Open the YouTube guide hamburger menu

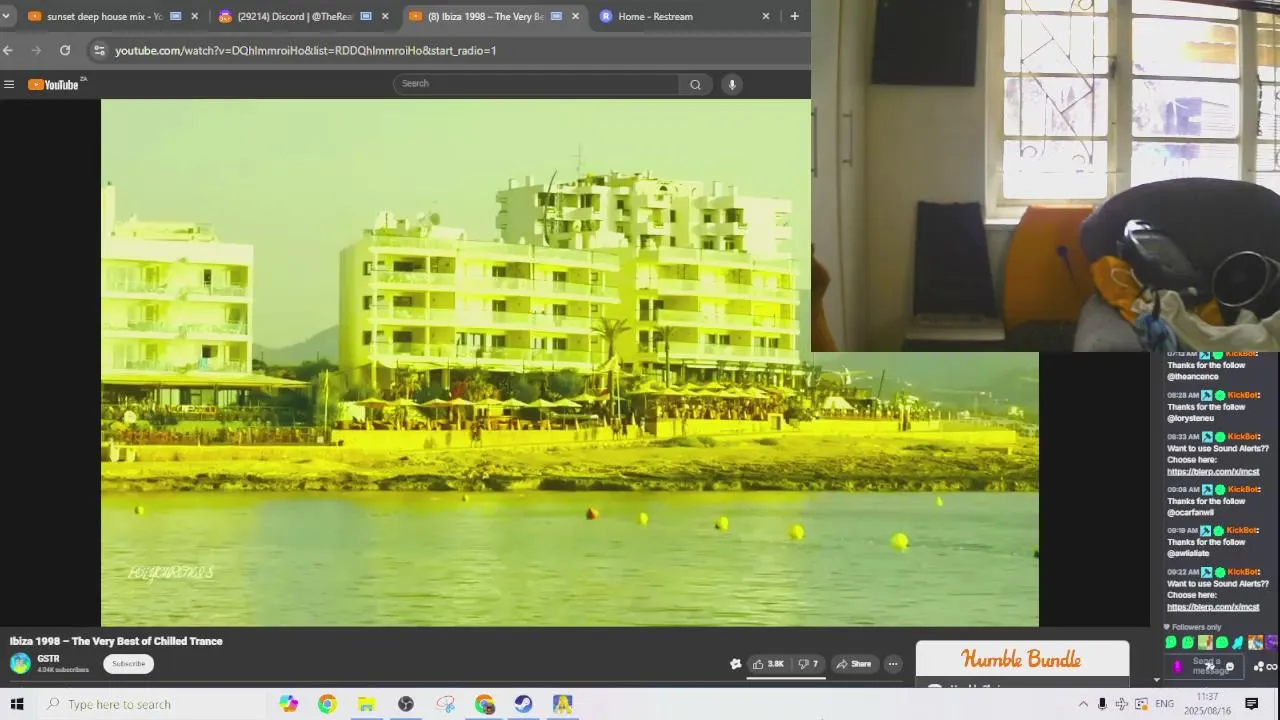pos(9,85)
